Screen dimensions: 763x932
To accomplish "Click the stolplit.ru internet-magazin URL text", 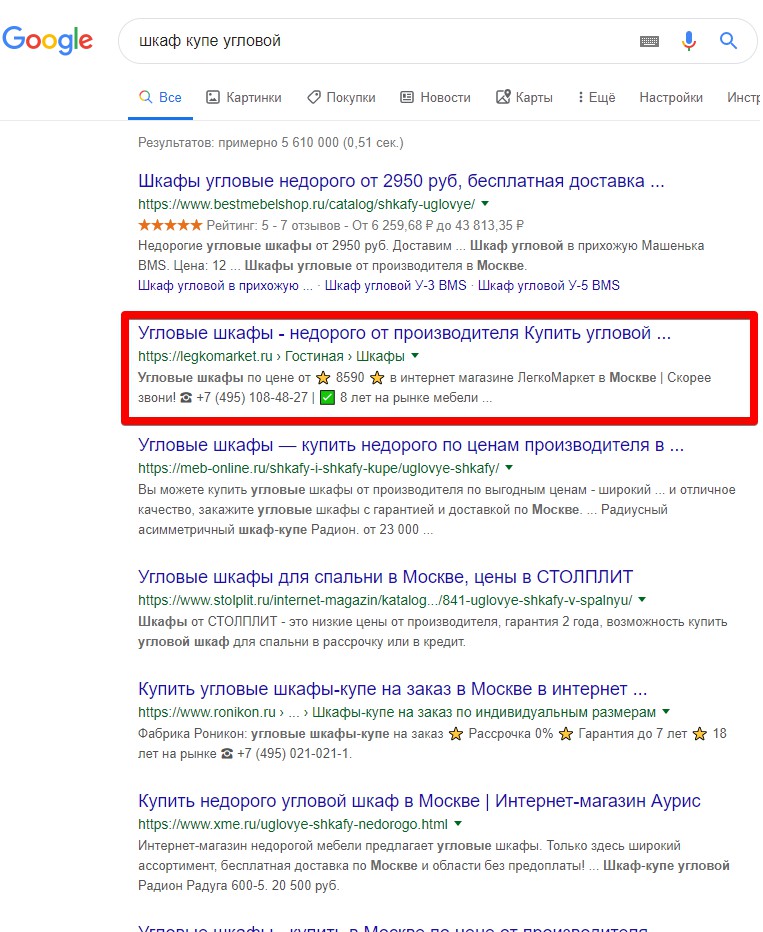I will [x=385, y=600].
